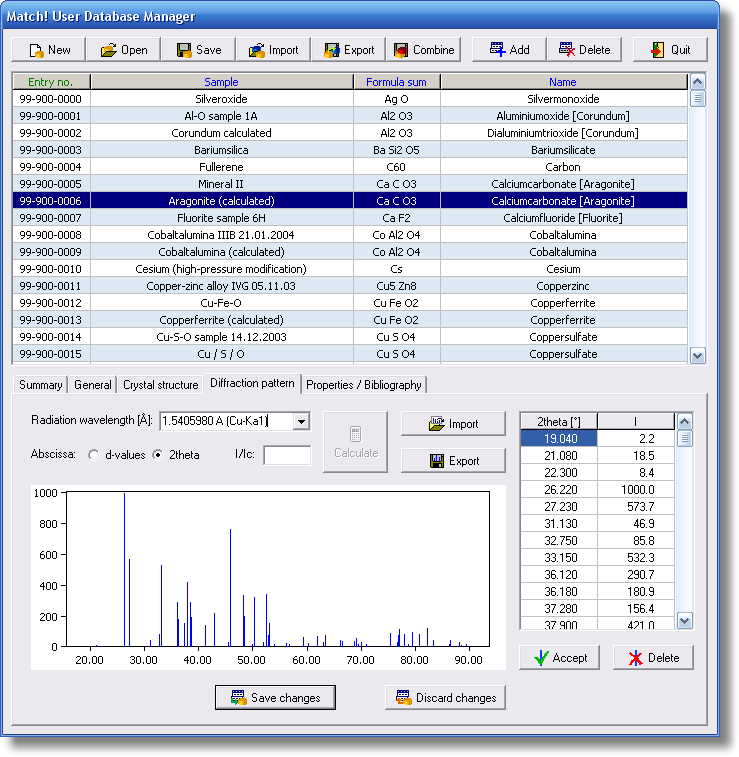Open the Radiation wavelength dropdown
The height and width of the screenshot is (757, 739).
(x=301, y=422)
